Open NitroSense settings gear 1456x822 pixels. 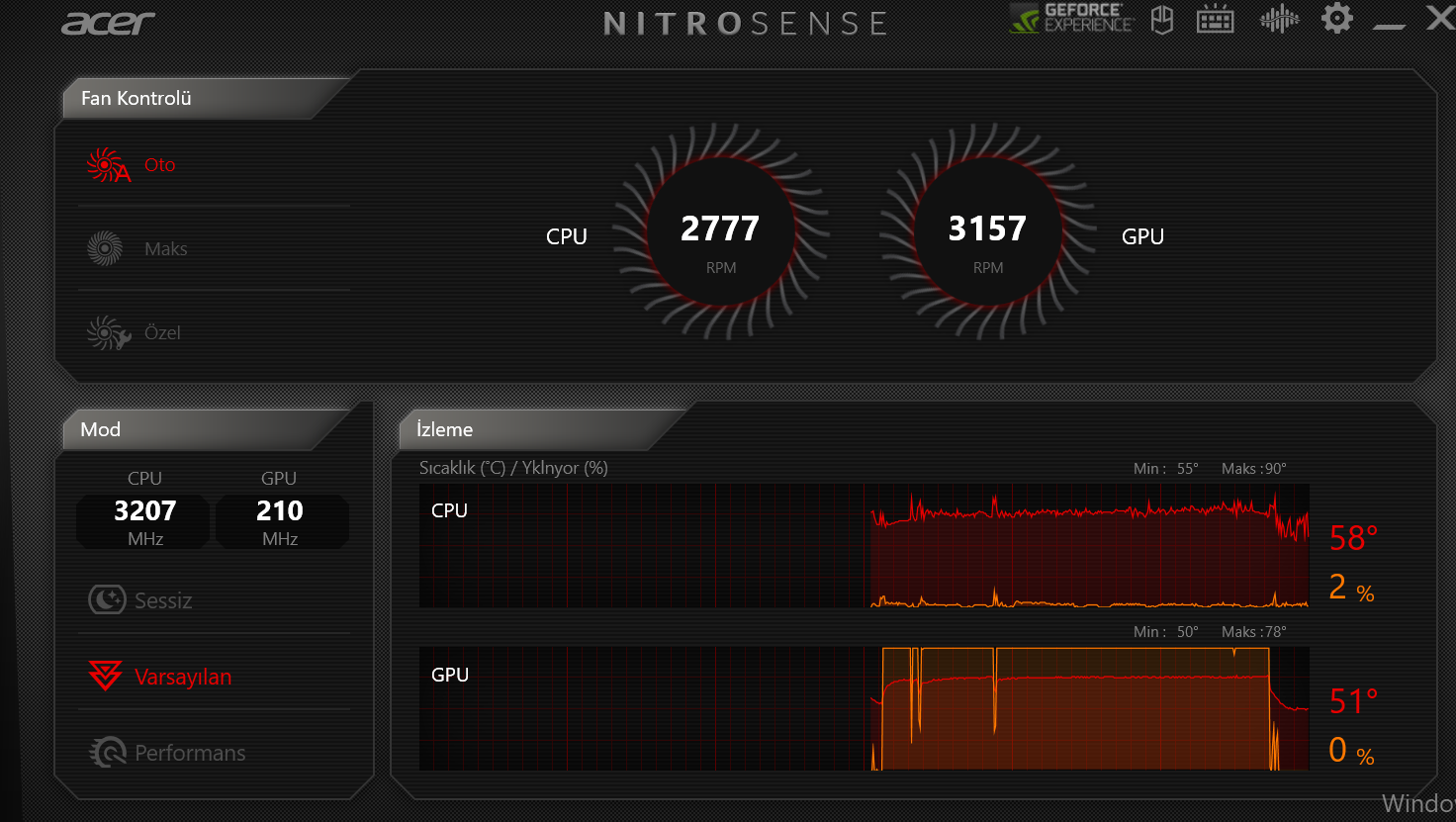tap(1337, 18)
